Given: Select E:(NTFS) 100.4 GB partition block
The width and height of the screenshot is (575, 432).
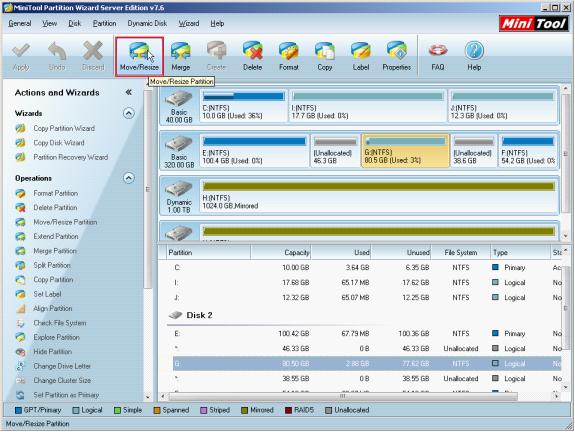Looking at the screenshot, I should (254, 151).
